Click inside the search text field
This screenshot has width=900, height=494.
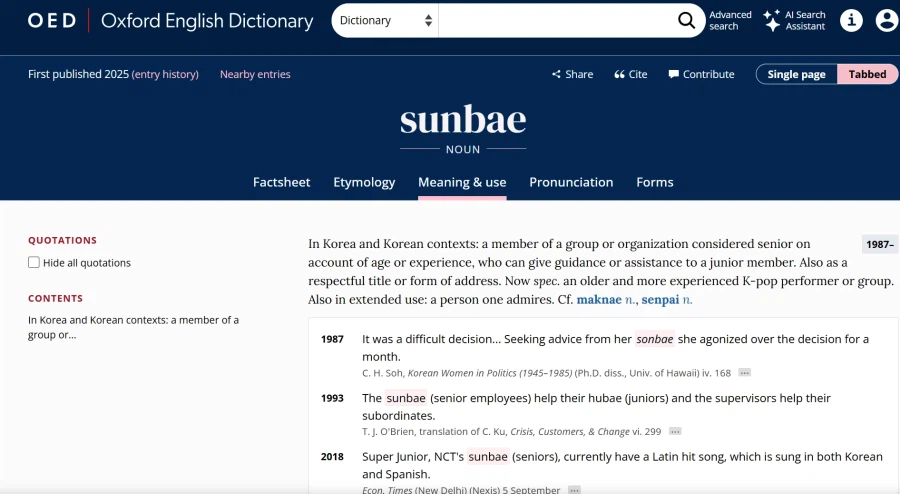pos(555,20)
